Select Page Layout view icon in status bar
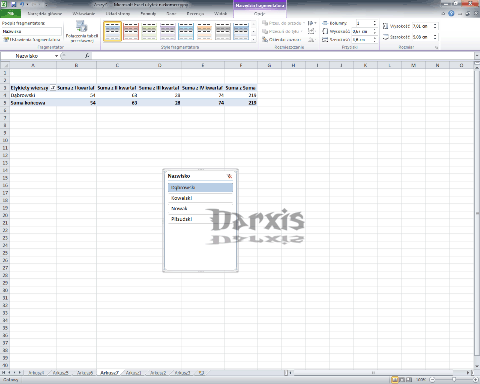Screen dimensions: 480x384 coord(402,380)
